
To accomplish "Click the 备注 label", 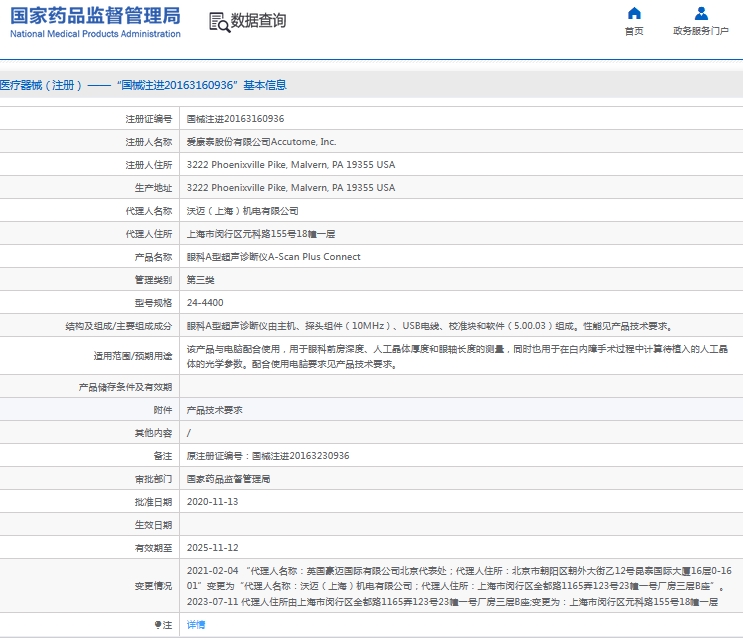I will (163, 456).
